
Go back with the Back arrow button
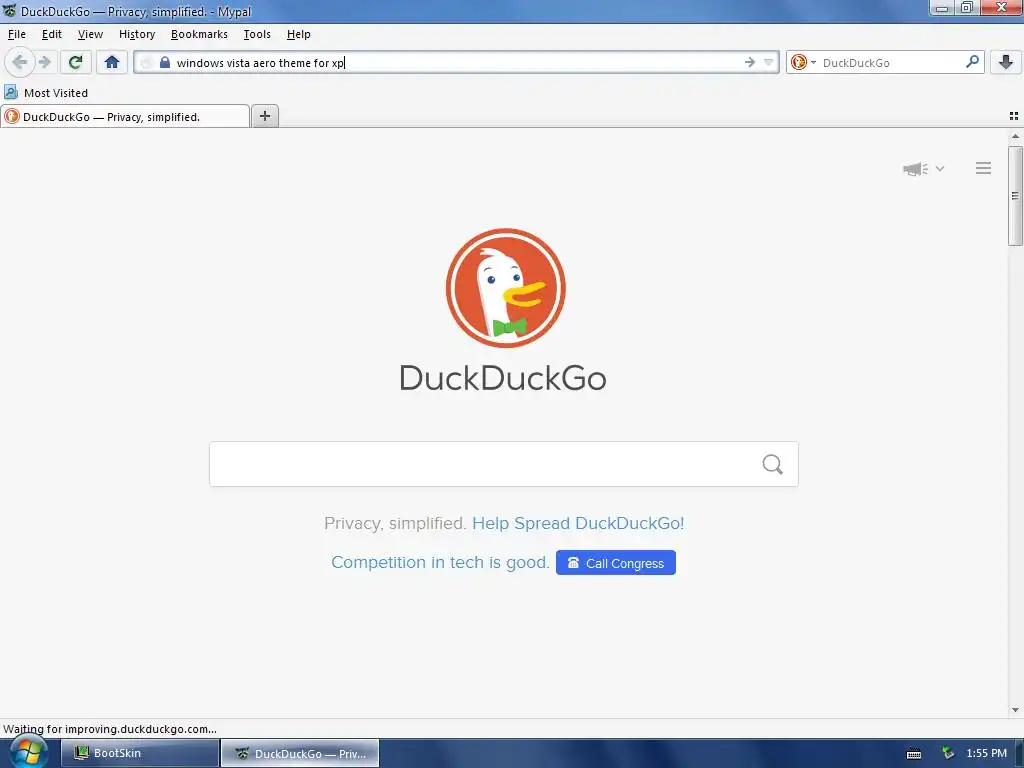[x=20, y=62]
